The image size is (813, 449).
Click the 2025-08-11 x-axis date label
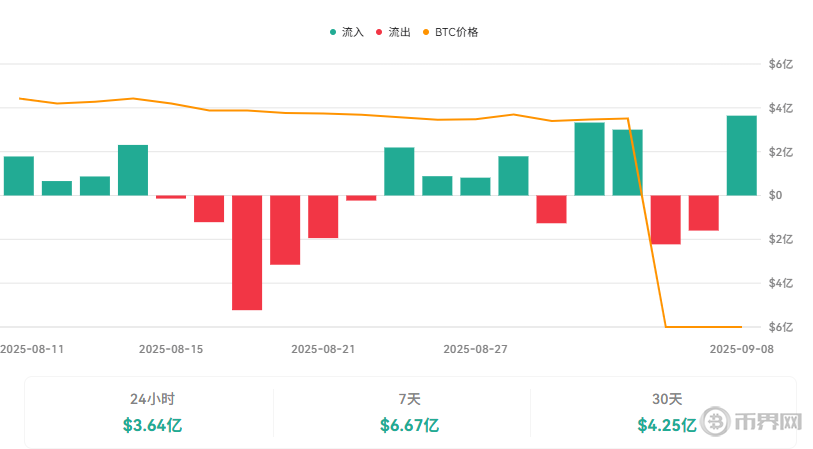[32, 349]
